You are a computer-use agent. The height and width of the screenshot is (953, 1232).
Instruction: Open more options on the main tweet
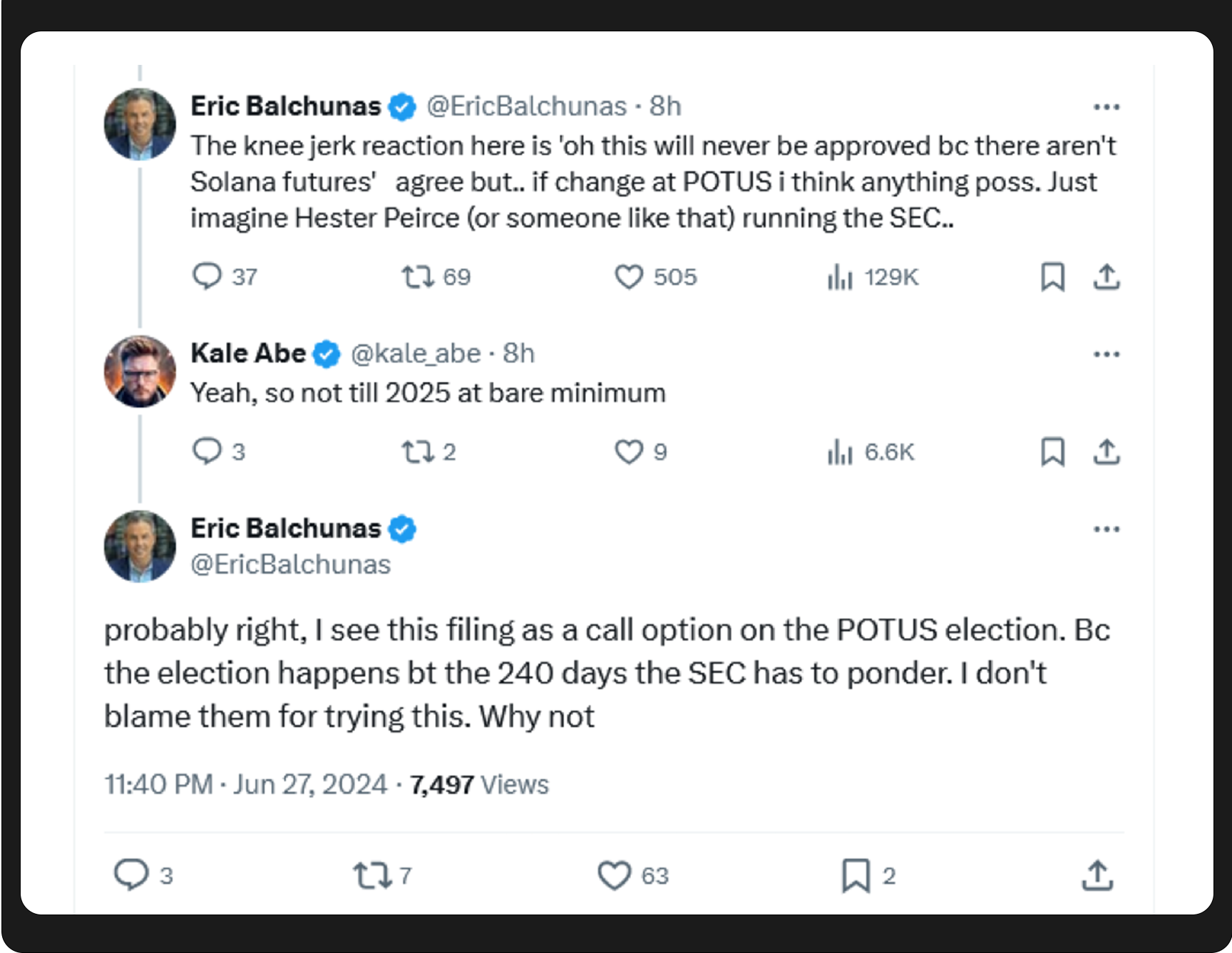[1107, 530]
